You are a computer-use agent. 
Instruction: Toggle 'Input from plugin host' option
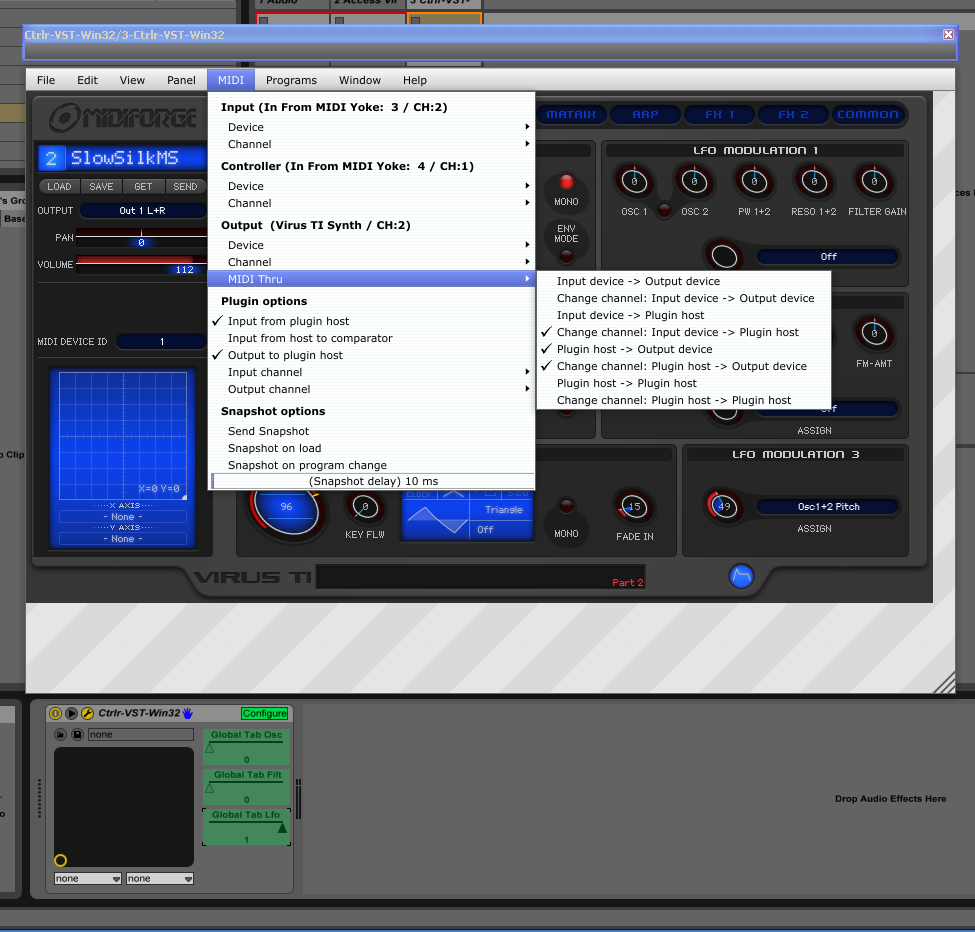pos(288,321)
